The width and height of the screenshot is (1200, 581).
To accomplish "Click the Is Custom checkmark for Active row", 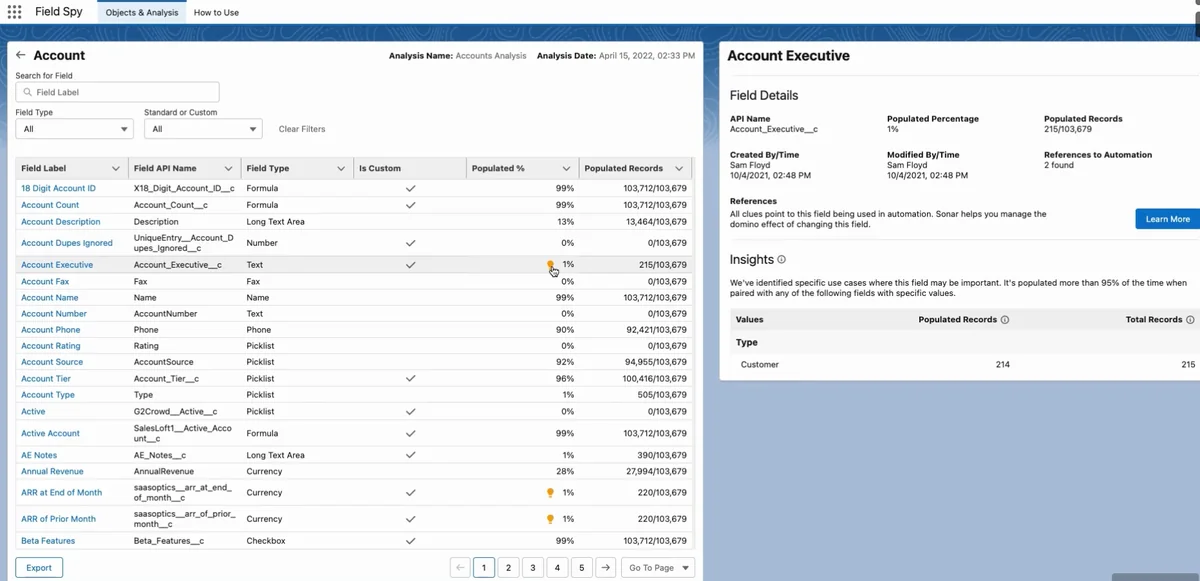I will click(410, 411).
